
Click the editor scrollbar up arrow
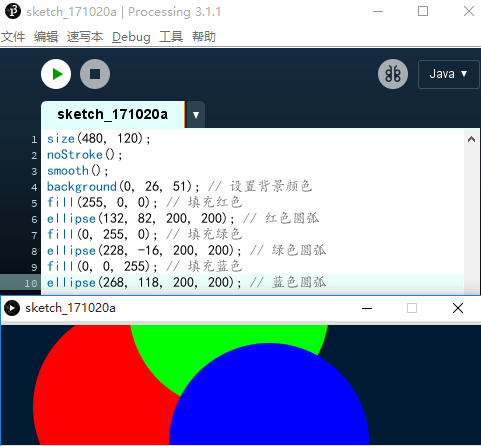point(471,139)
